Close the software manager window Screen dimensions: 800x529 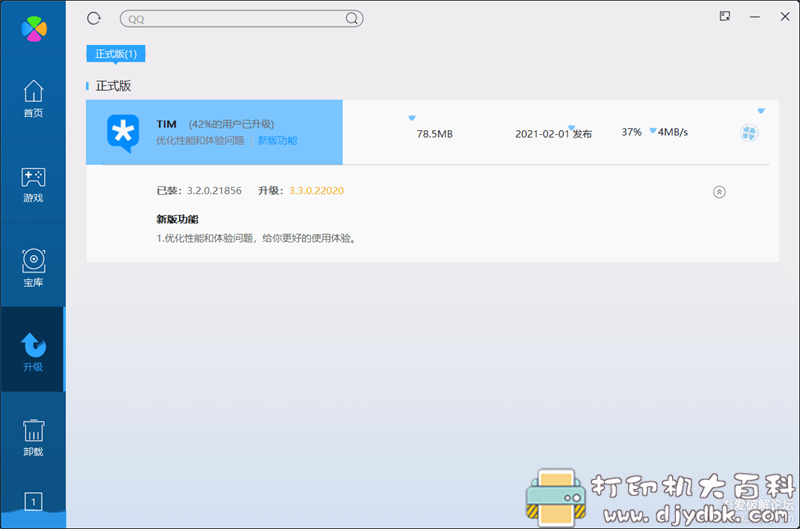pos(785,17)
